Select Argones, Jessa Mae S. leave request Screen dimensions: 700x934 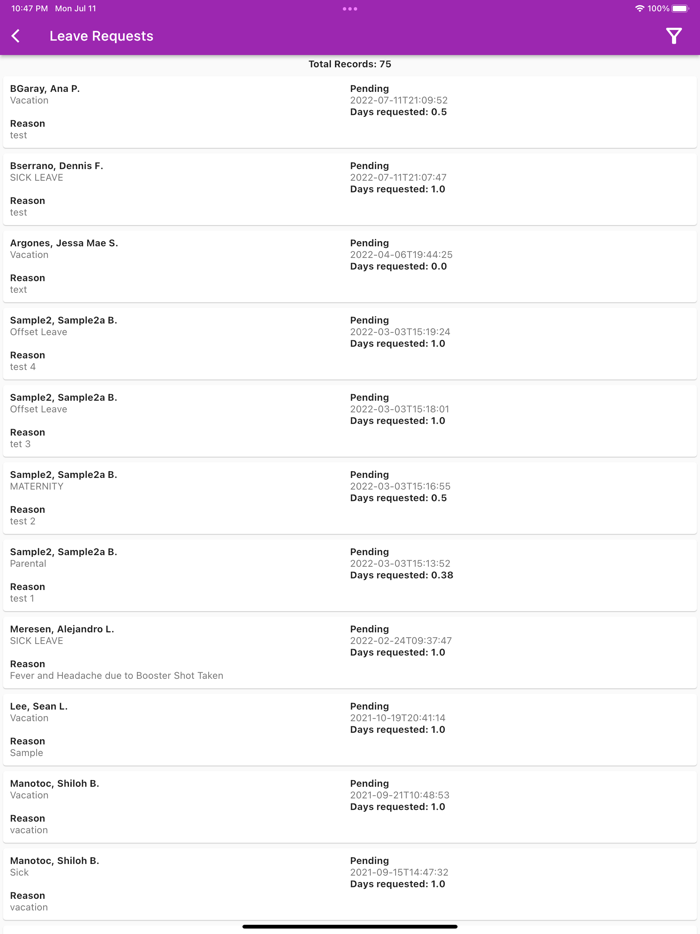350,266
